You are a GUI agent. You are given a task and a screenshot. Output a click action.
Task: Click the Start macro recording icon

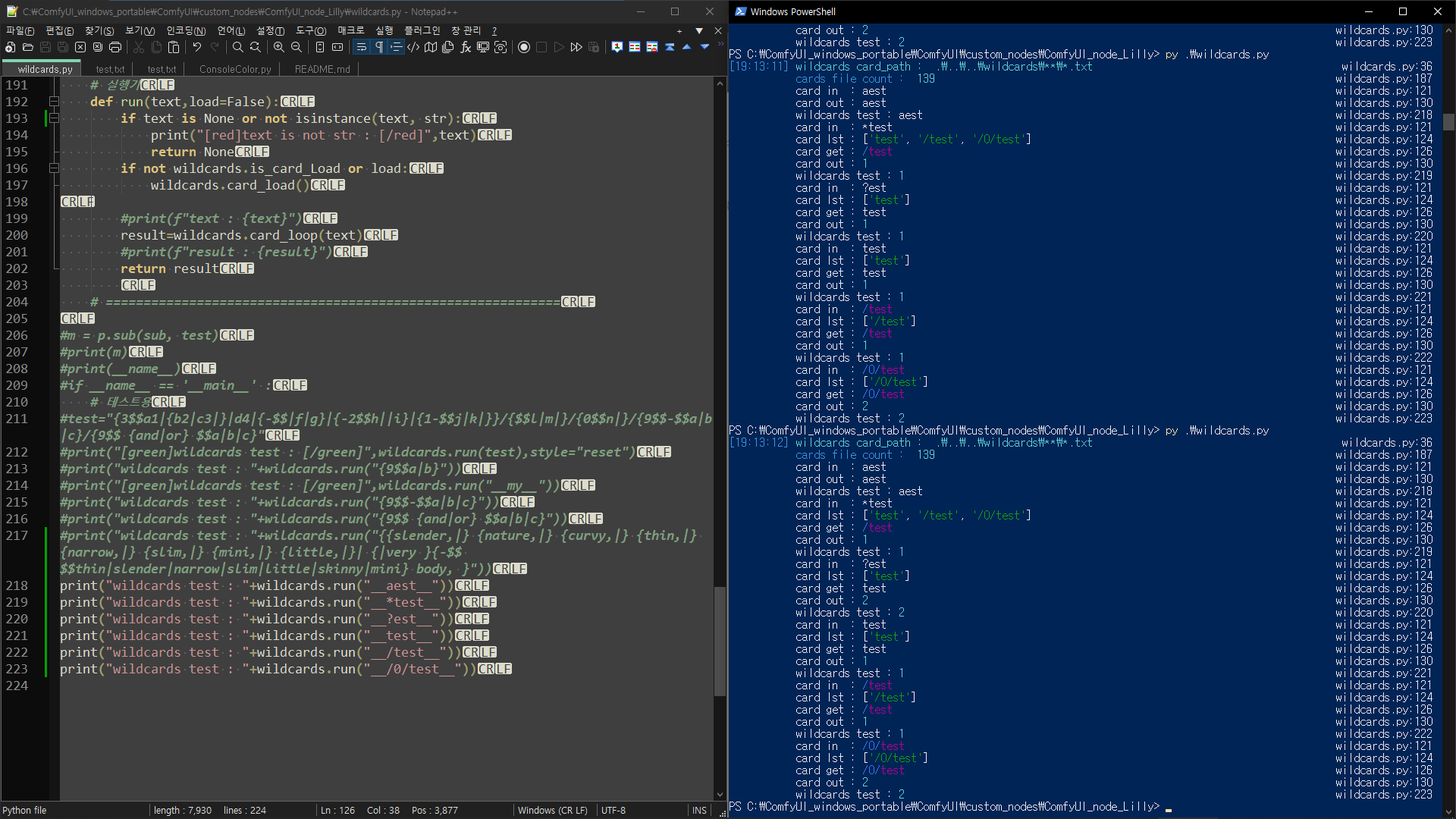524,47
